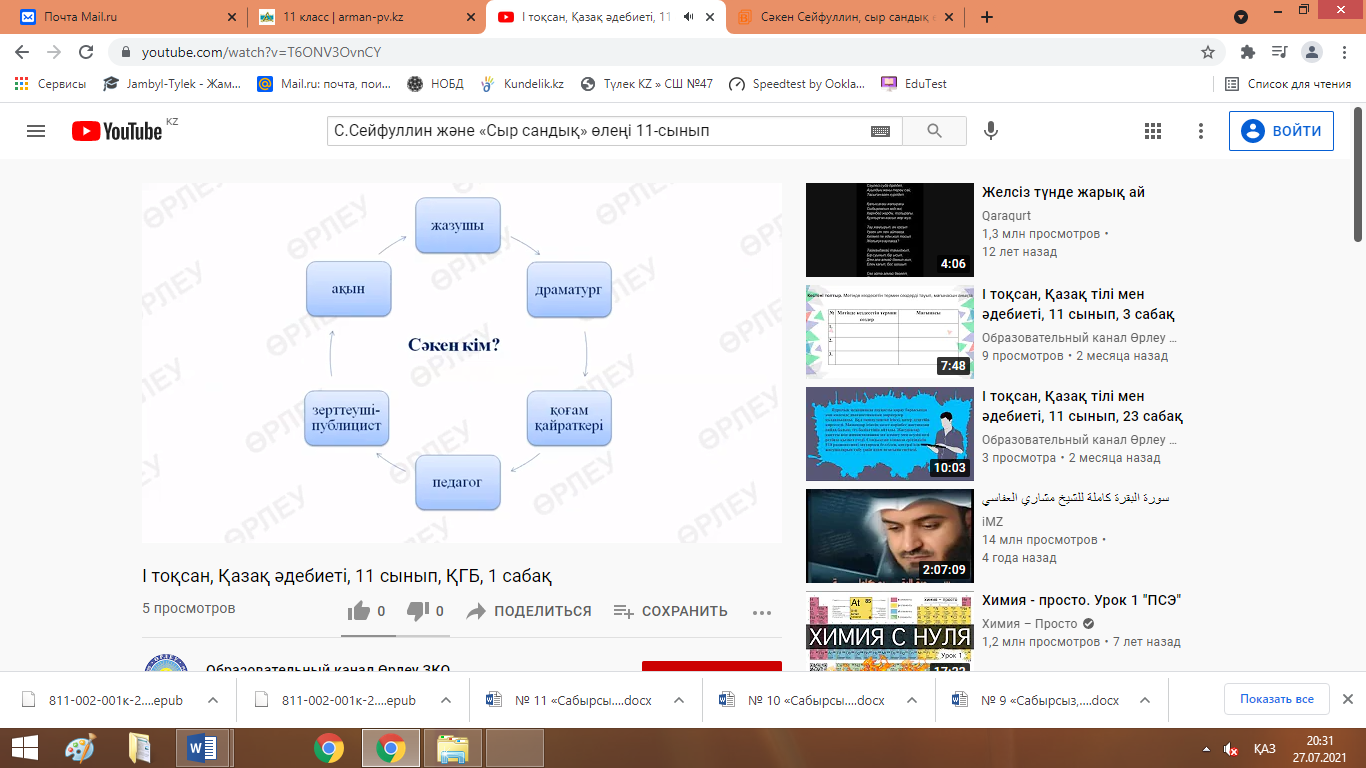Click the search magnifier button
The height and width of the screenshot is (768, 1366).
click(935, 131)
